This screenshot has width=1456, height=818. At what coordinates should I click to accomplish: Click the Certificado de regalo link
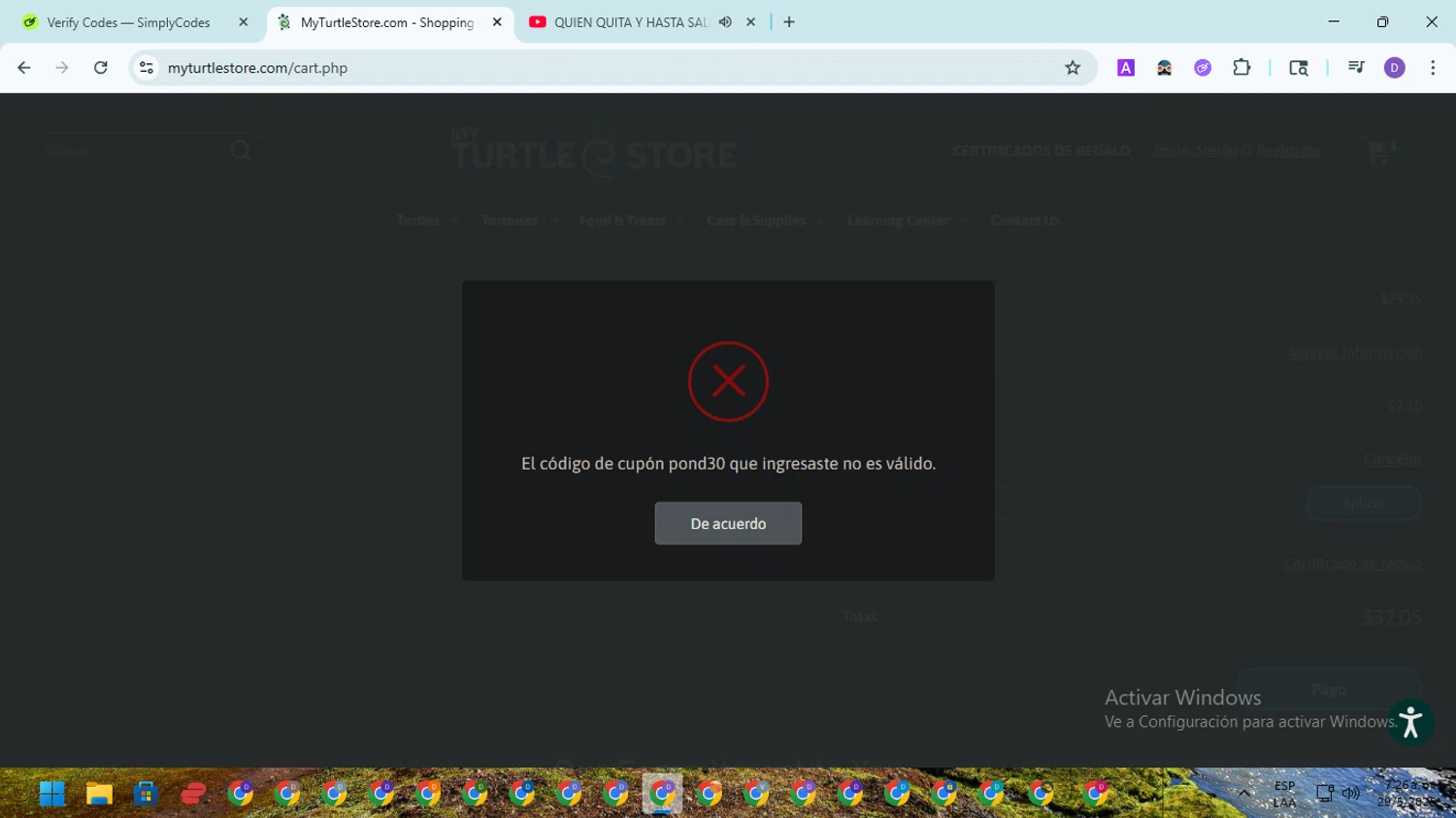tap(1353, 564)
